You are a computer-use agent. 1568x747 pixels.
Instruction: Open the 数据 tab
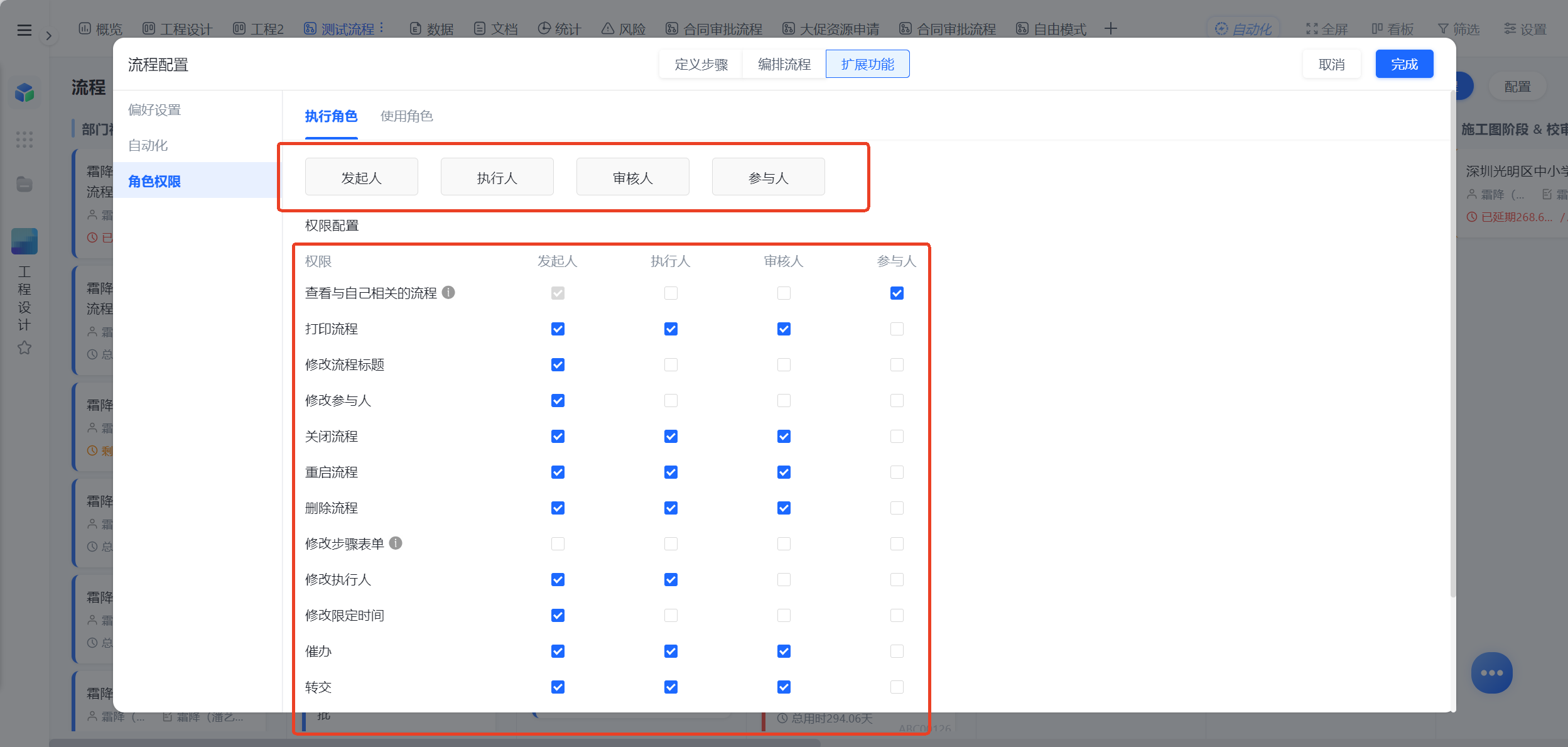point(431,29)
